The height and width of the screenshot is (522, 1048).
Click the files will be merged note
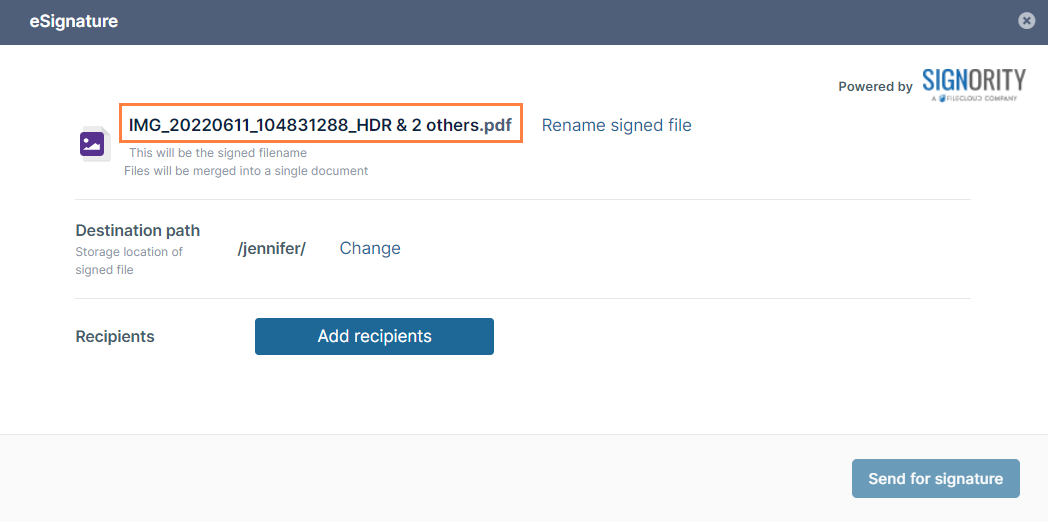[246, 171]
